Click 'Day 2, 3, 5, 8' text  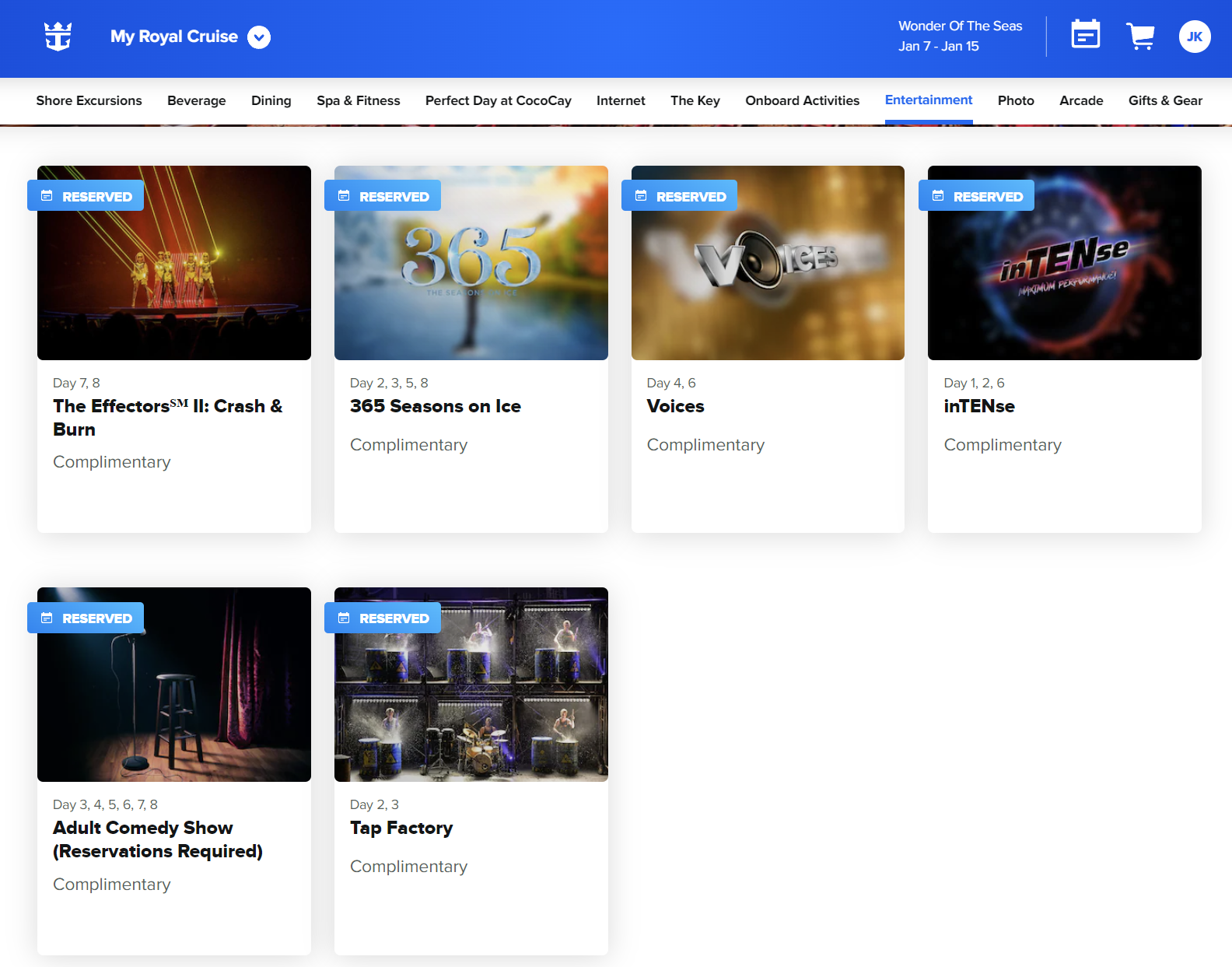(389, 383)
